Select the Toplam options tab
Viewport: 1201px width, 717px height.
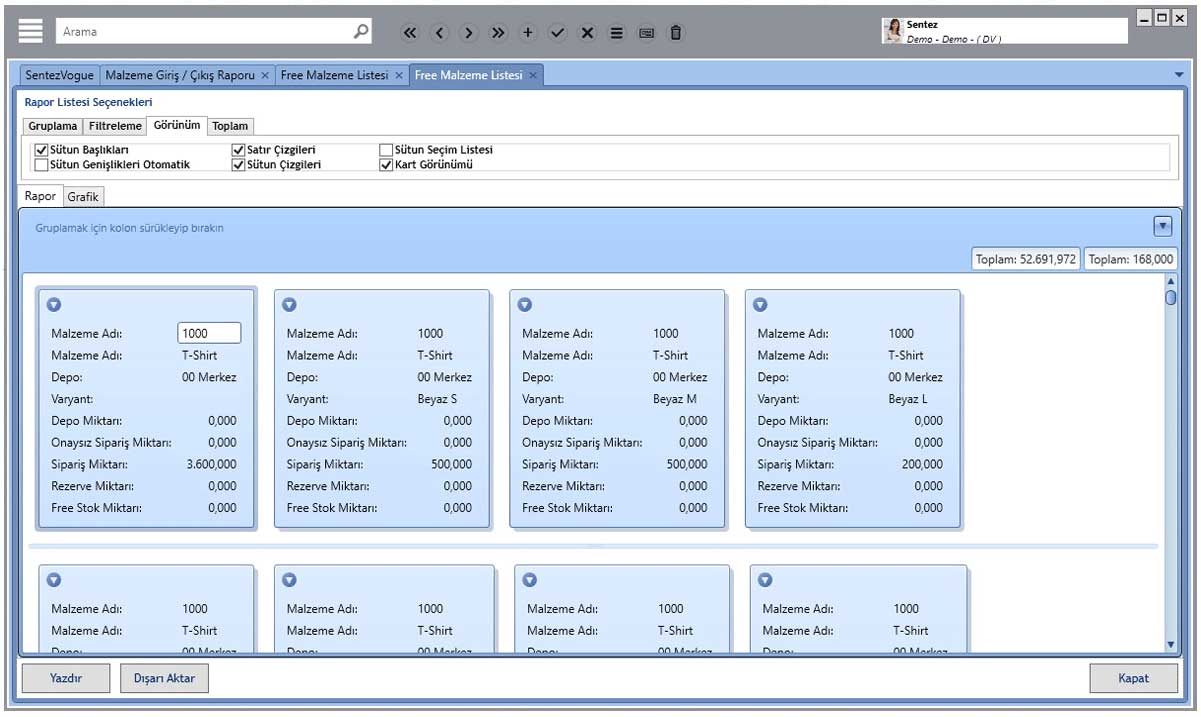[230, 126]
